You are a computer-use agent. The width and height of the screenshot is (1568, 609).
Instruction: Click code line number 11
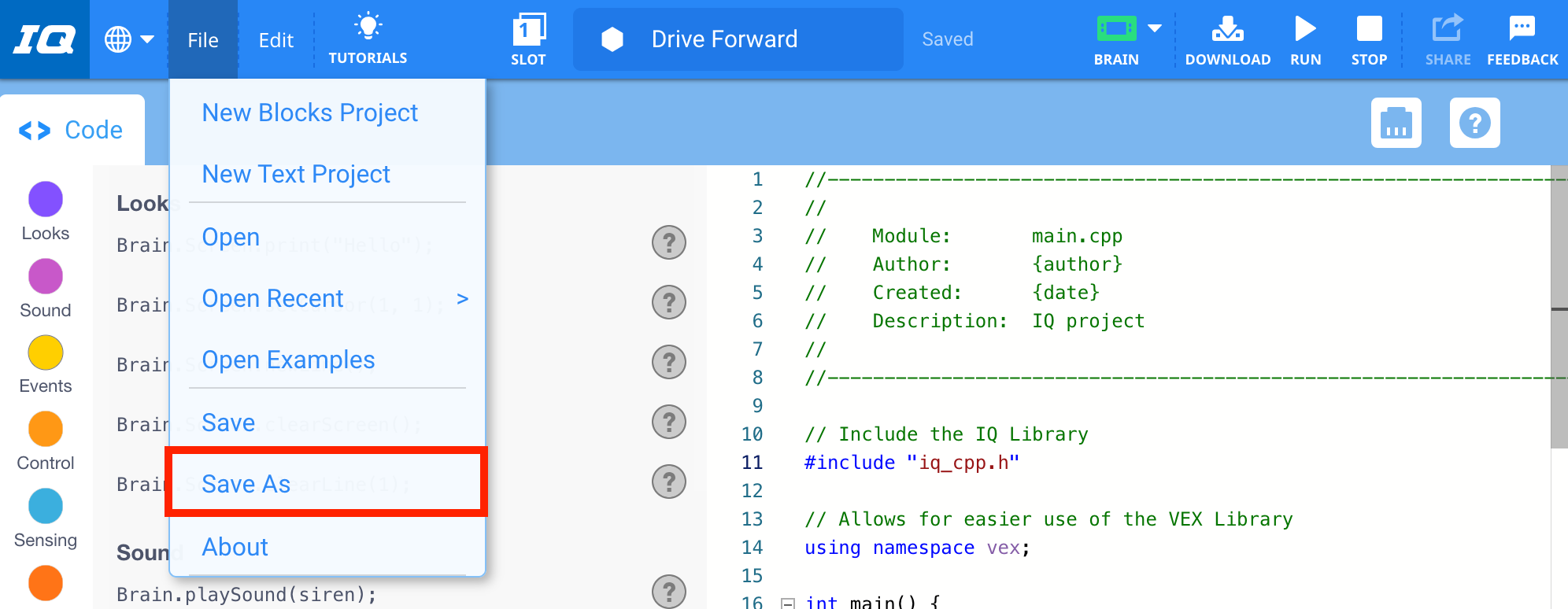pyautogui.click(x=752, y=463)
